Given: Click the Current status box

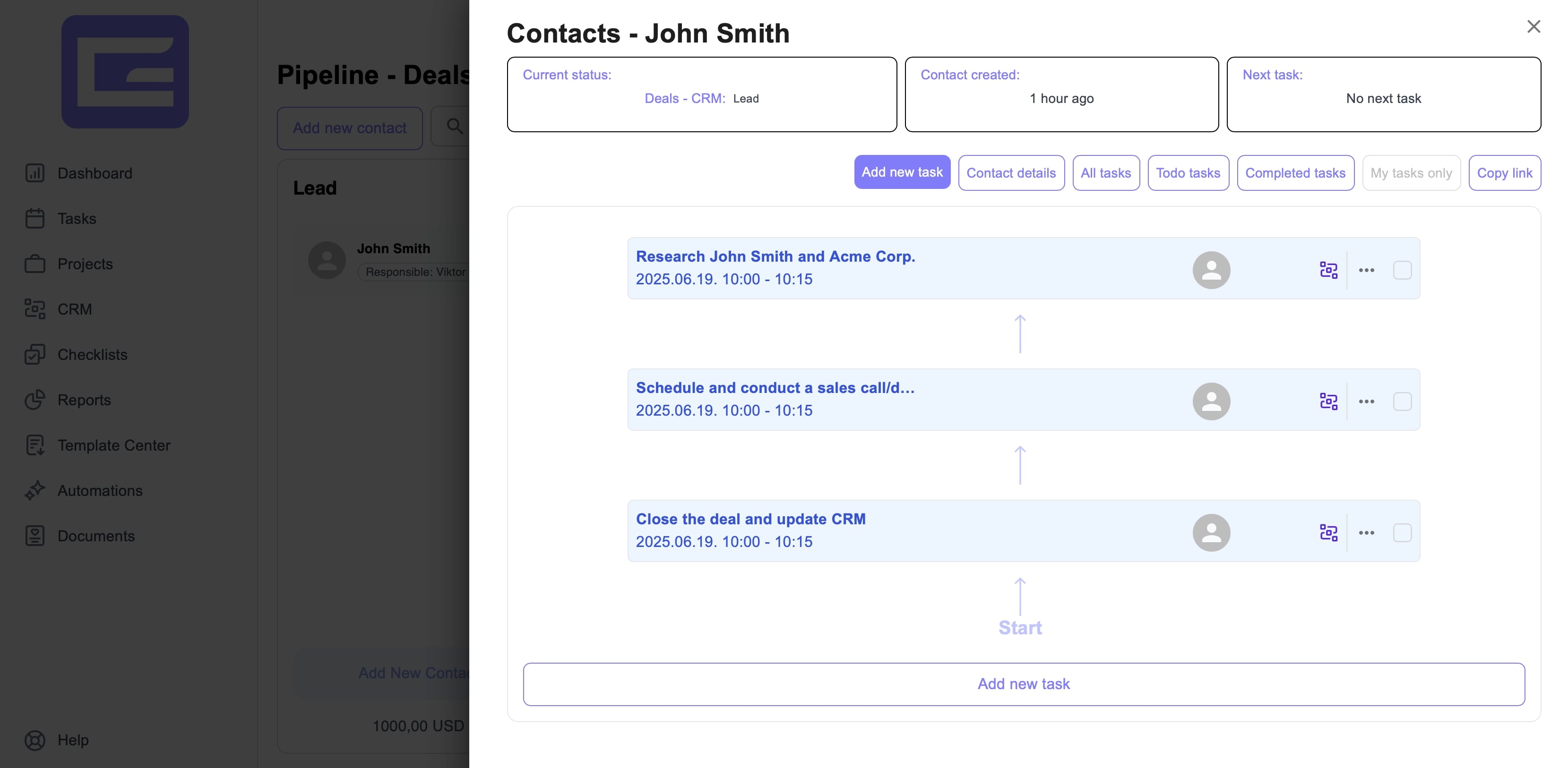Looking at the screenshot, I should point(702,94).
